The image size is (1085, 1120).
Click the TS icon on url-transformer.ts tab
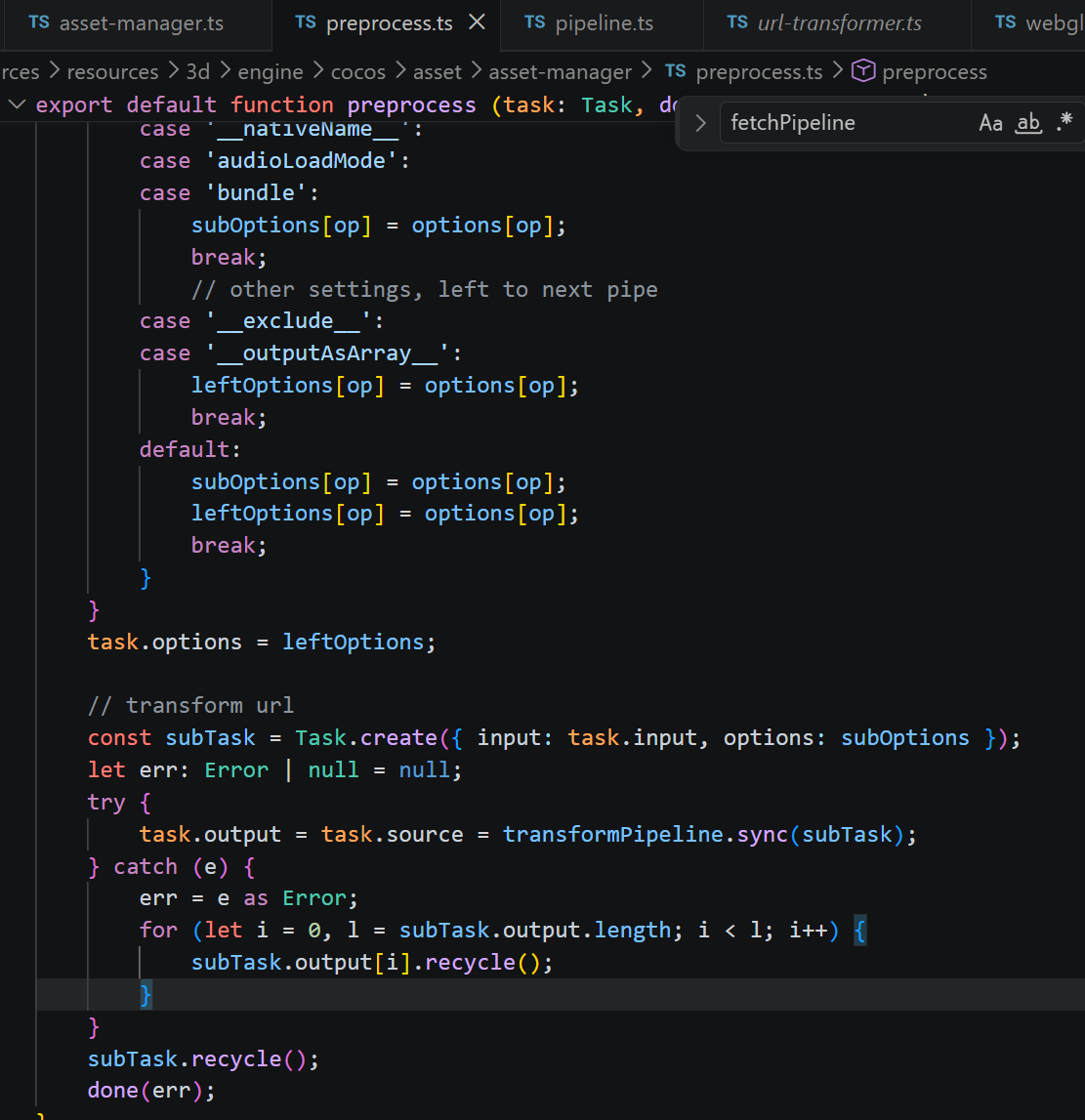pyautogui.click(x=737, y=22)
